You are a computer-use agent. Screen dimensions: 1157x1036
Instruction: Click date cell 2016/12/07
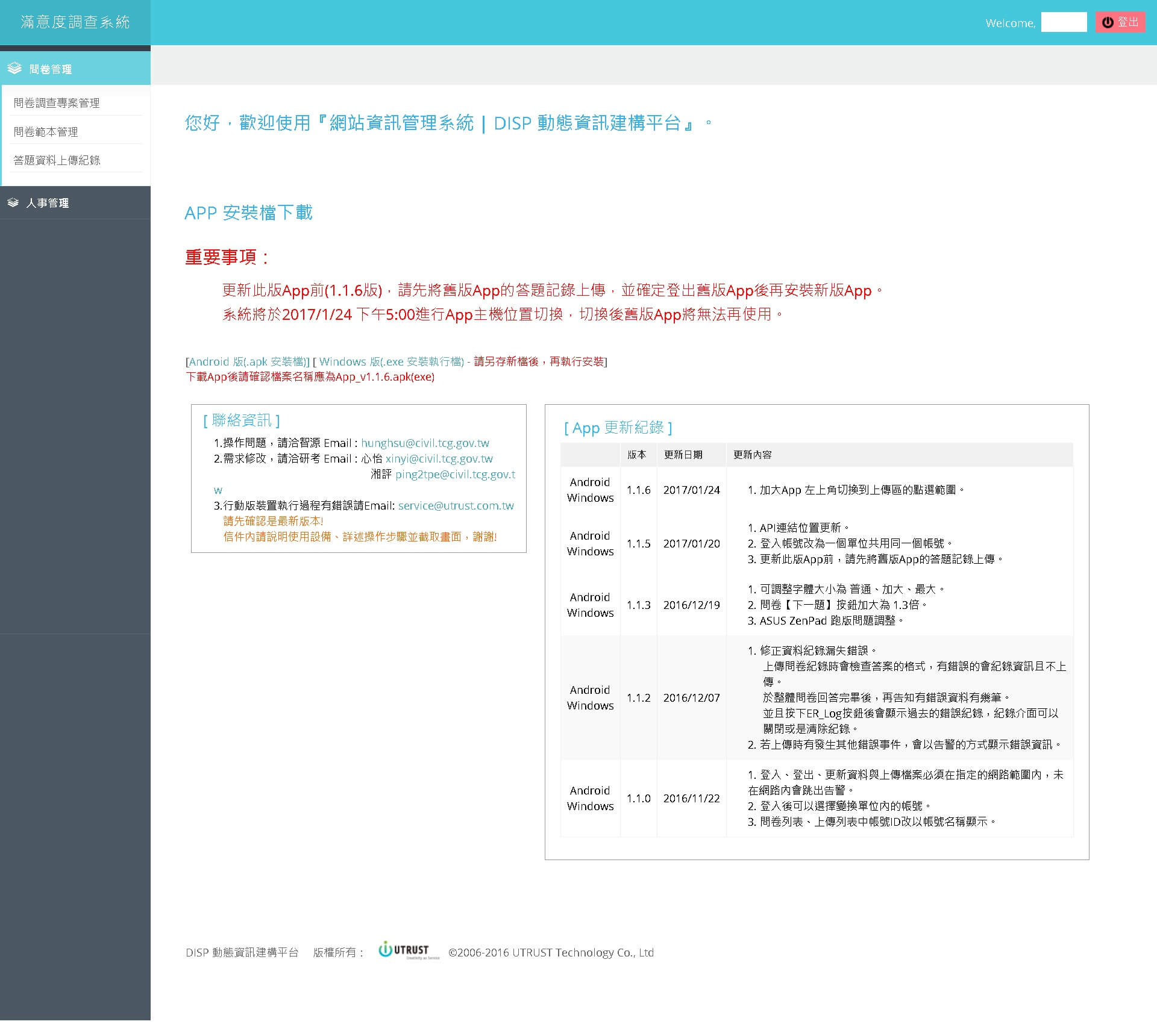tap(692, 698)
